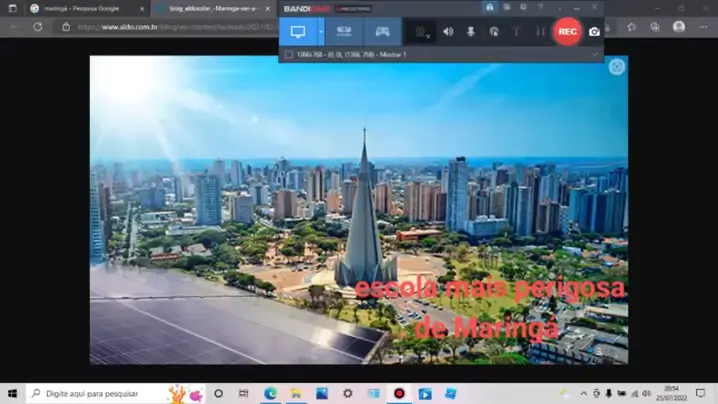Toggle the Bandicam webcam overlay
The height and width of the screenshot is (404, 718).
pos(422,32)
